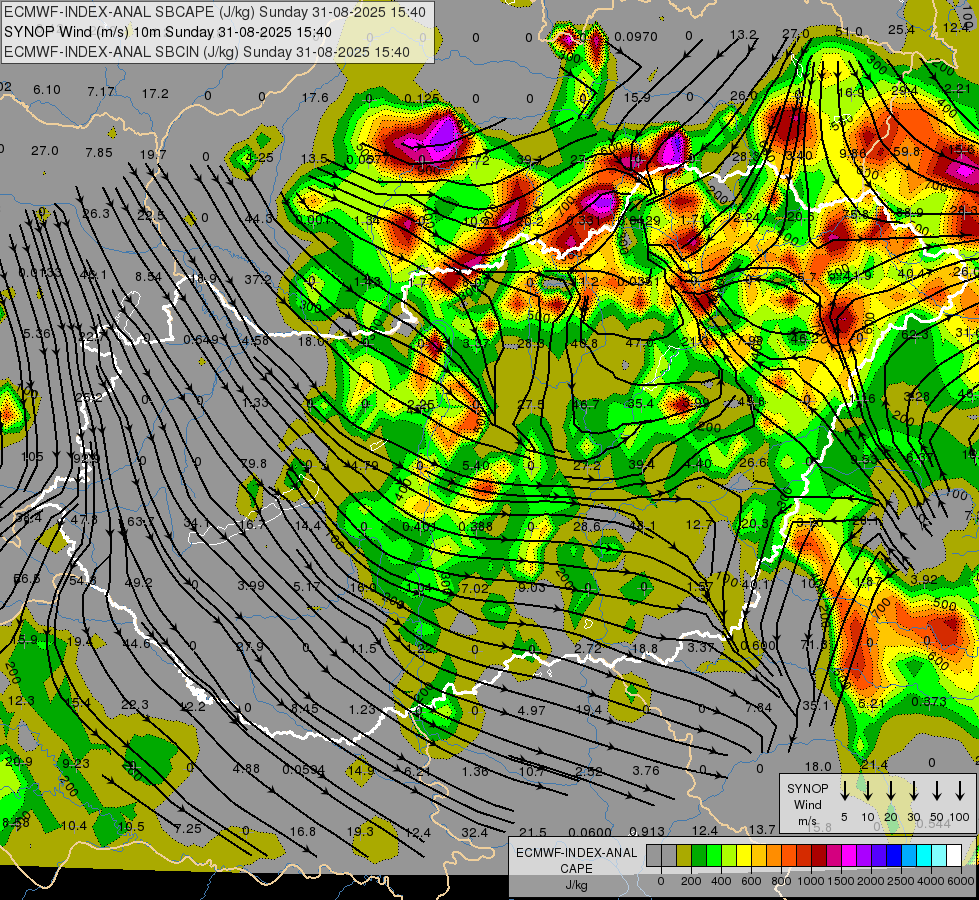This screenshot has height=900, width=979.
Task: Click the map value '17.6'
Action: tap(315, 97)
